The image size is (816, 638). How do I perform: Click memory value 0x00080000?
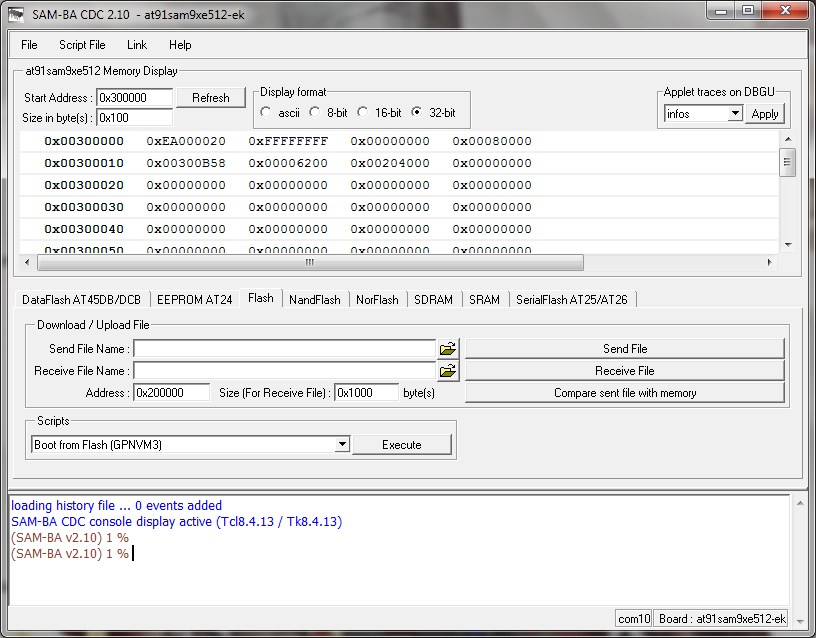point(492,141)
